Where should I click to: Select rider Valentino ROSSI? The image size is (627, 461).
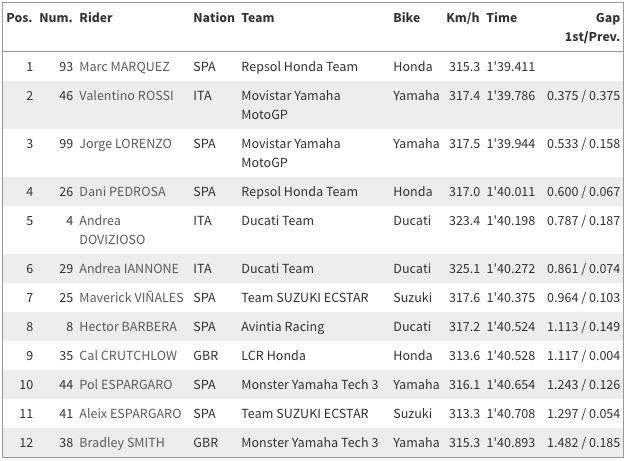126,96
